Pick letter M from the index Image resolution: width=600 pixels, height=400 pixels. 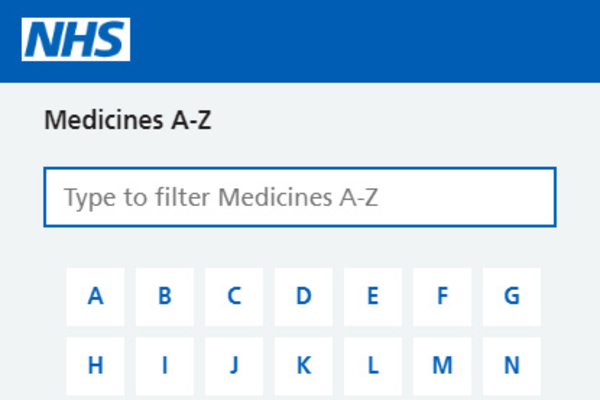442,366
